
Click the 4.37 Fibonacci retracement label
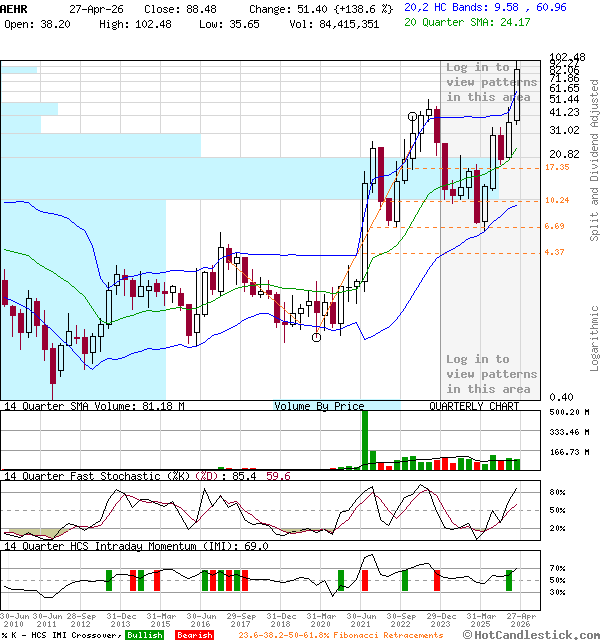pos(556,253)
